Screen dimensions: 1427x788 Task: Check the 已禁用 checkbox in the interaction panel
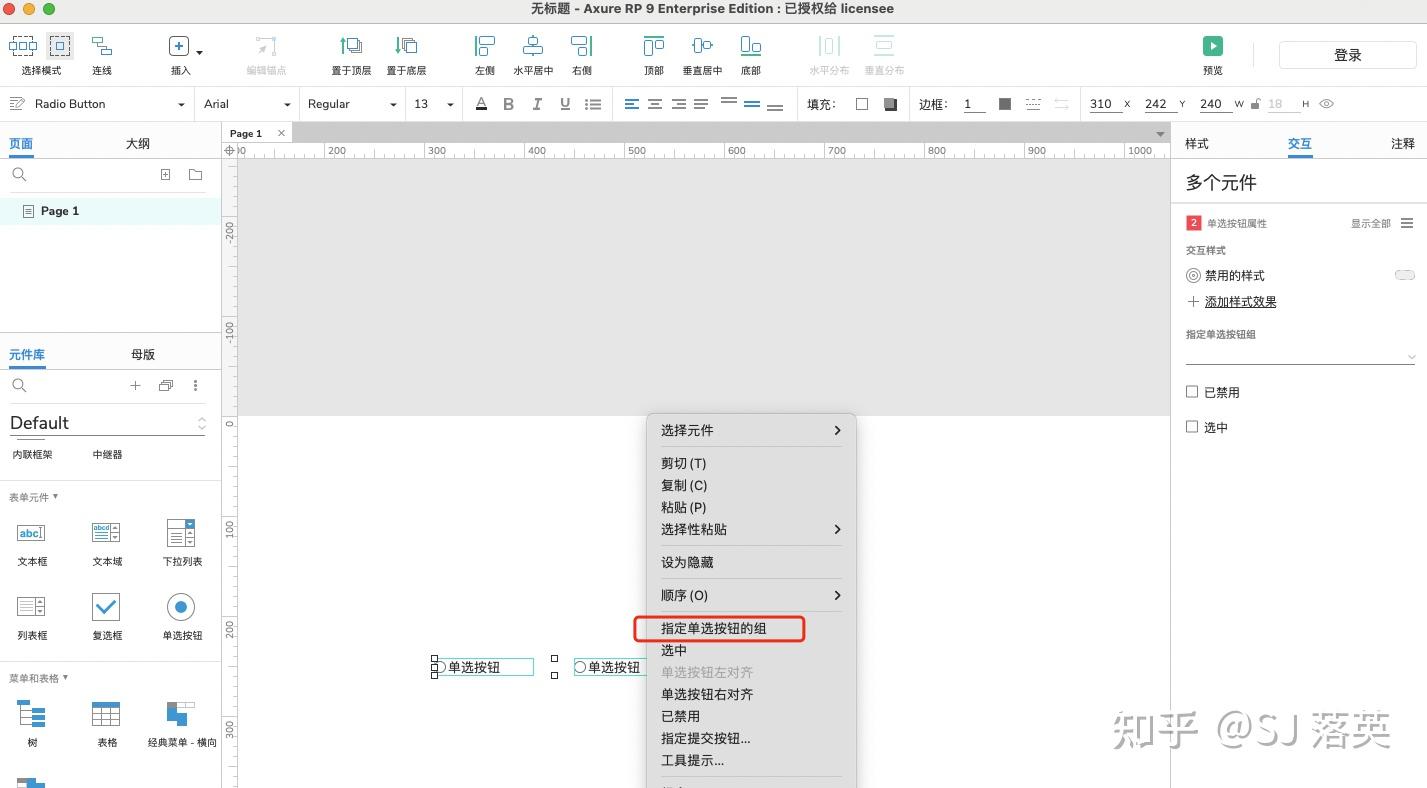point(1192,391)
